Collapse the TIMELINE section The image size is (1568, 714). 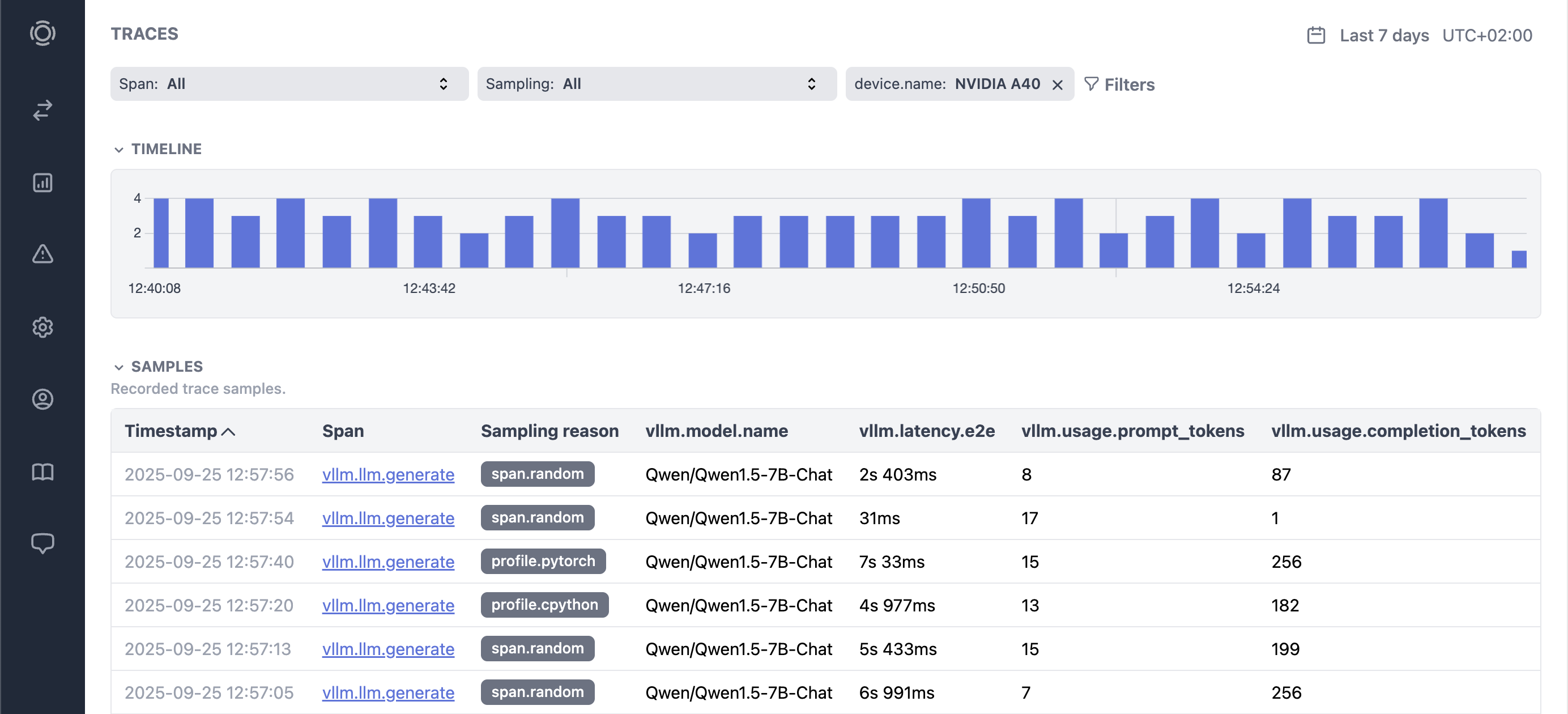tap(119, 150)
